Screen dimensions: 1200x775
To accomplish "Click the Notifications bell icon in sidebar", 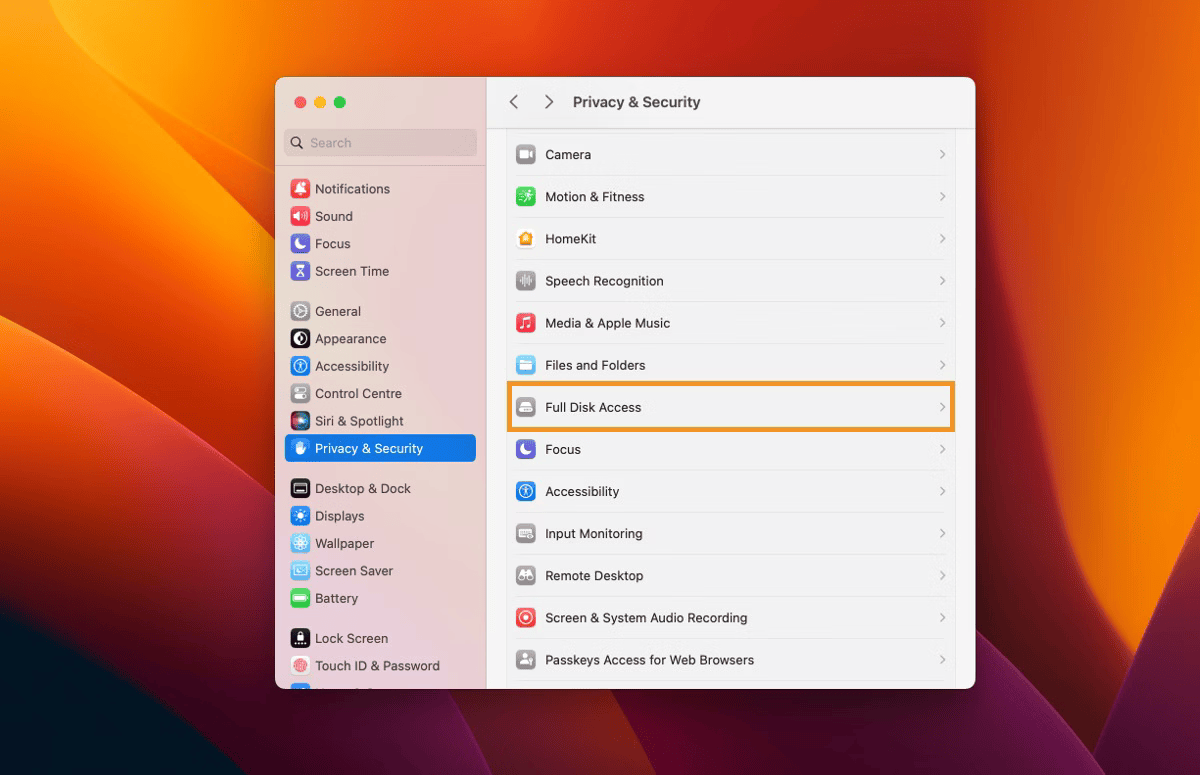I will (300, 189).
